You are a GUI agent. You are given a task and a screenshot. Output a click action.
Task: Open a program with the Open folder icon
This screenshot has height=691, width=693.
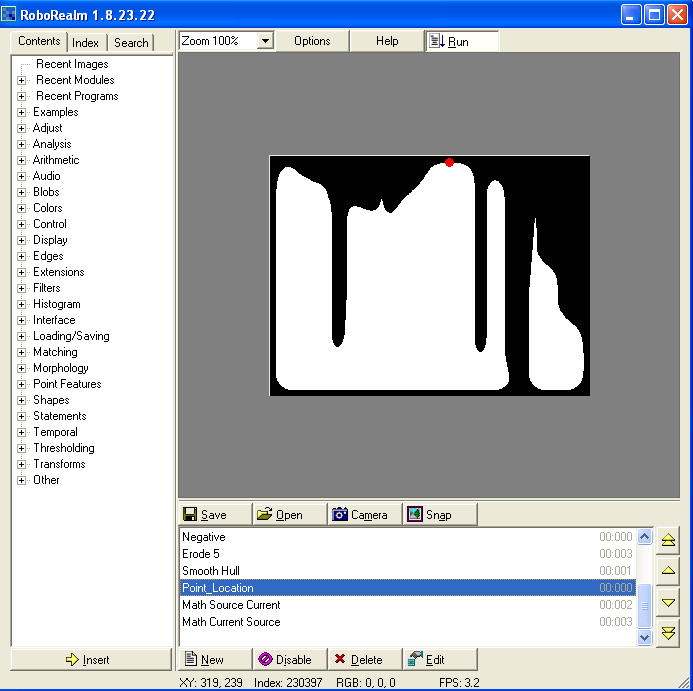pyautogui.click(x=265, y=515)
